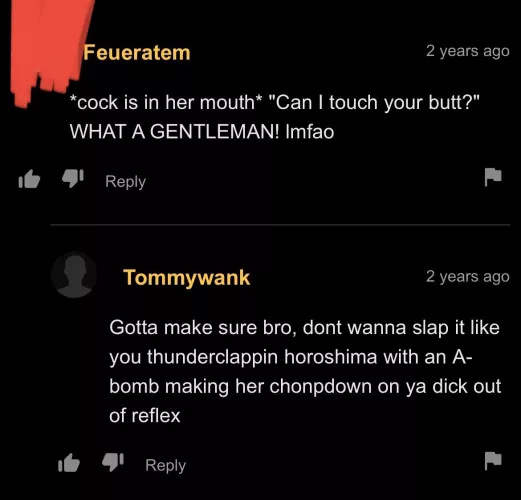The width and height of the screenshot is (521, 500).
Task: Open the Tommywank user profile link
Action: [x=186, y=277]
